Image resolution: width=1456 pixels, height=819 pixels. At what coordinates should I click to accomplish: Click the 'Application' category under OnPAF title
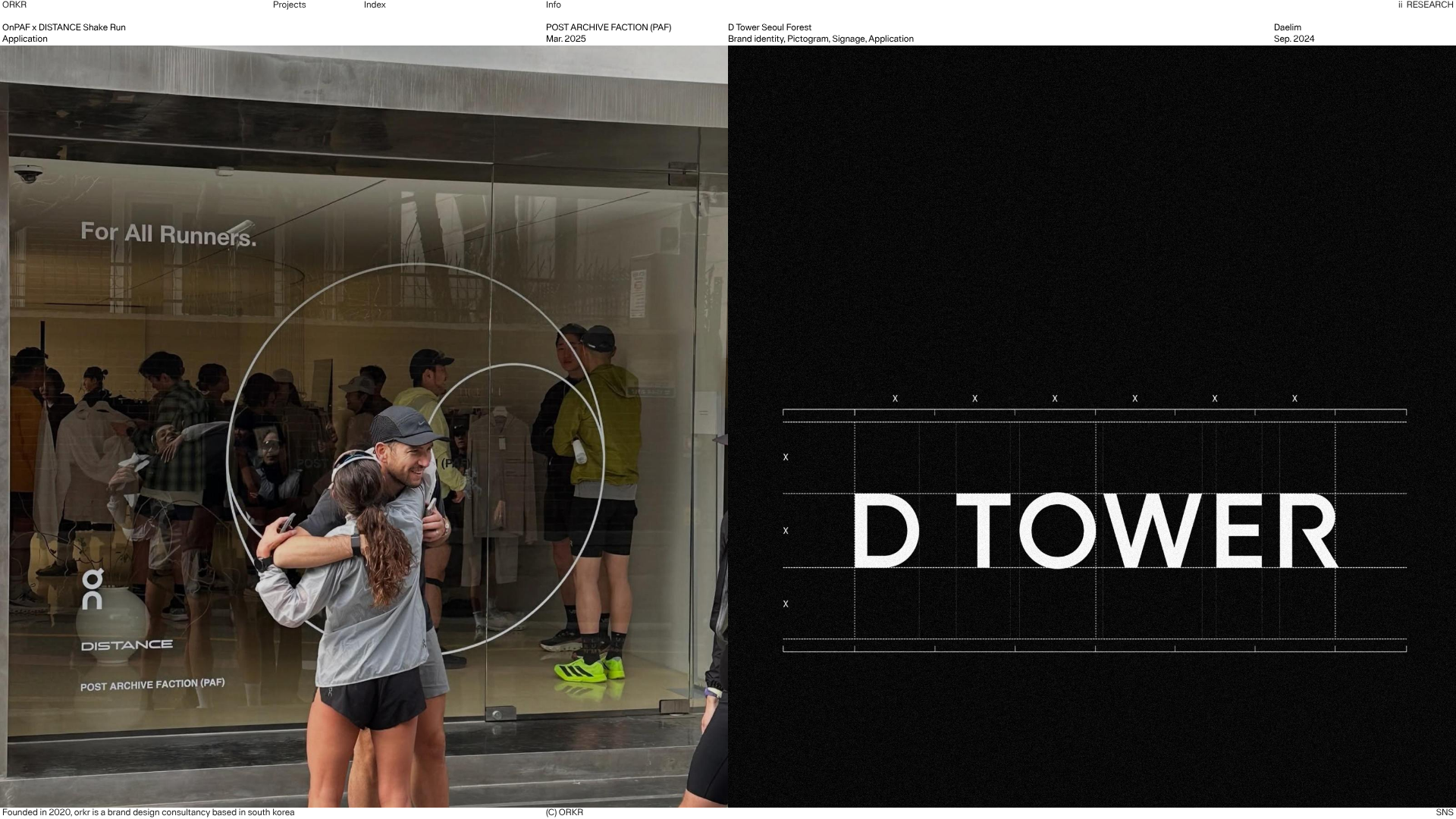point(24,39)
